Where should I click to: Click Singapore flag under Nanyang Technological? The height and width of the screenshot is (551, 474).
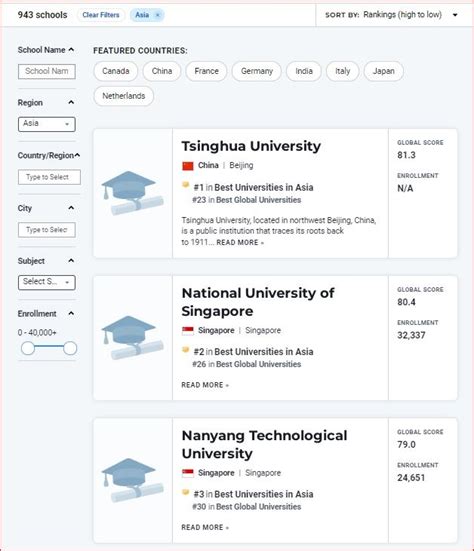[x=188, y=473]
